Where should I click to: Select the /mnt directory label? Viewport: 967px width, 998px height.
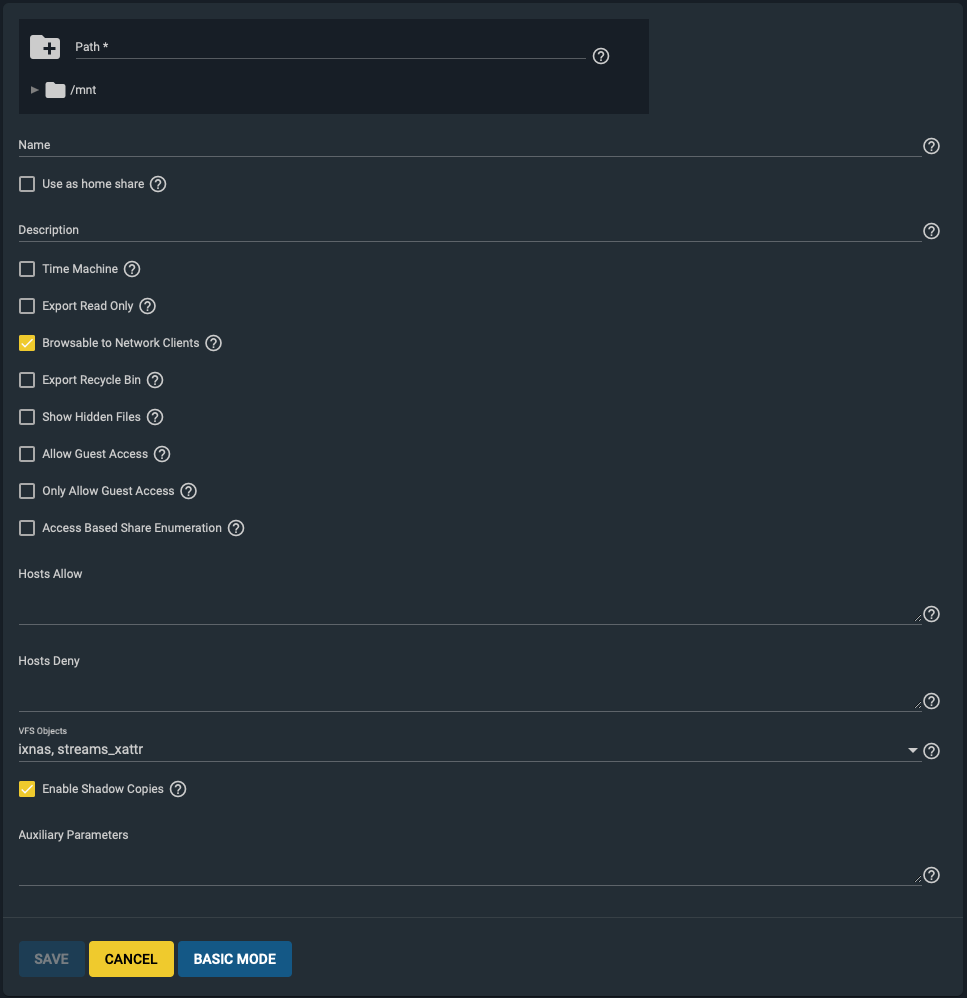pos(83,90)
